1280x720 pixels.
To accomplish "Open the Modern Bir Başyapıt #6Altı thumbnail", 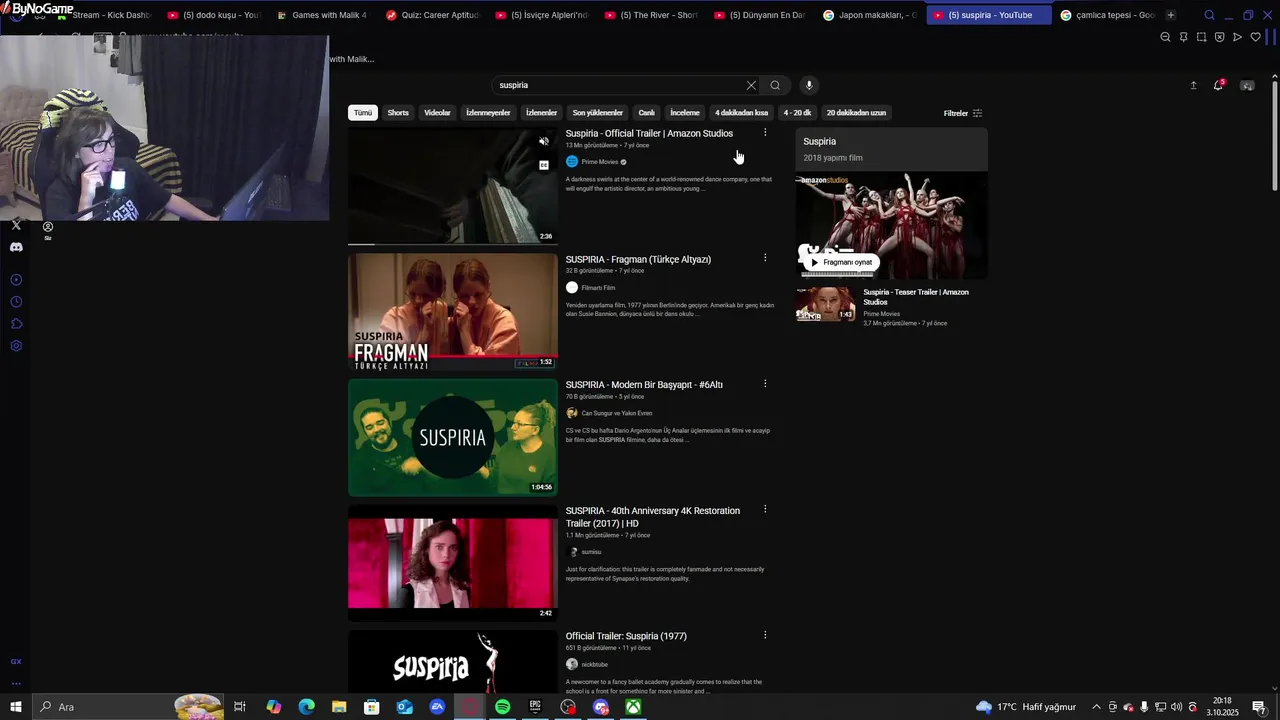I will click(452, 437).
